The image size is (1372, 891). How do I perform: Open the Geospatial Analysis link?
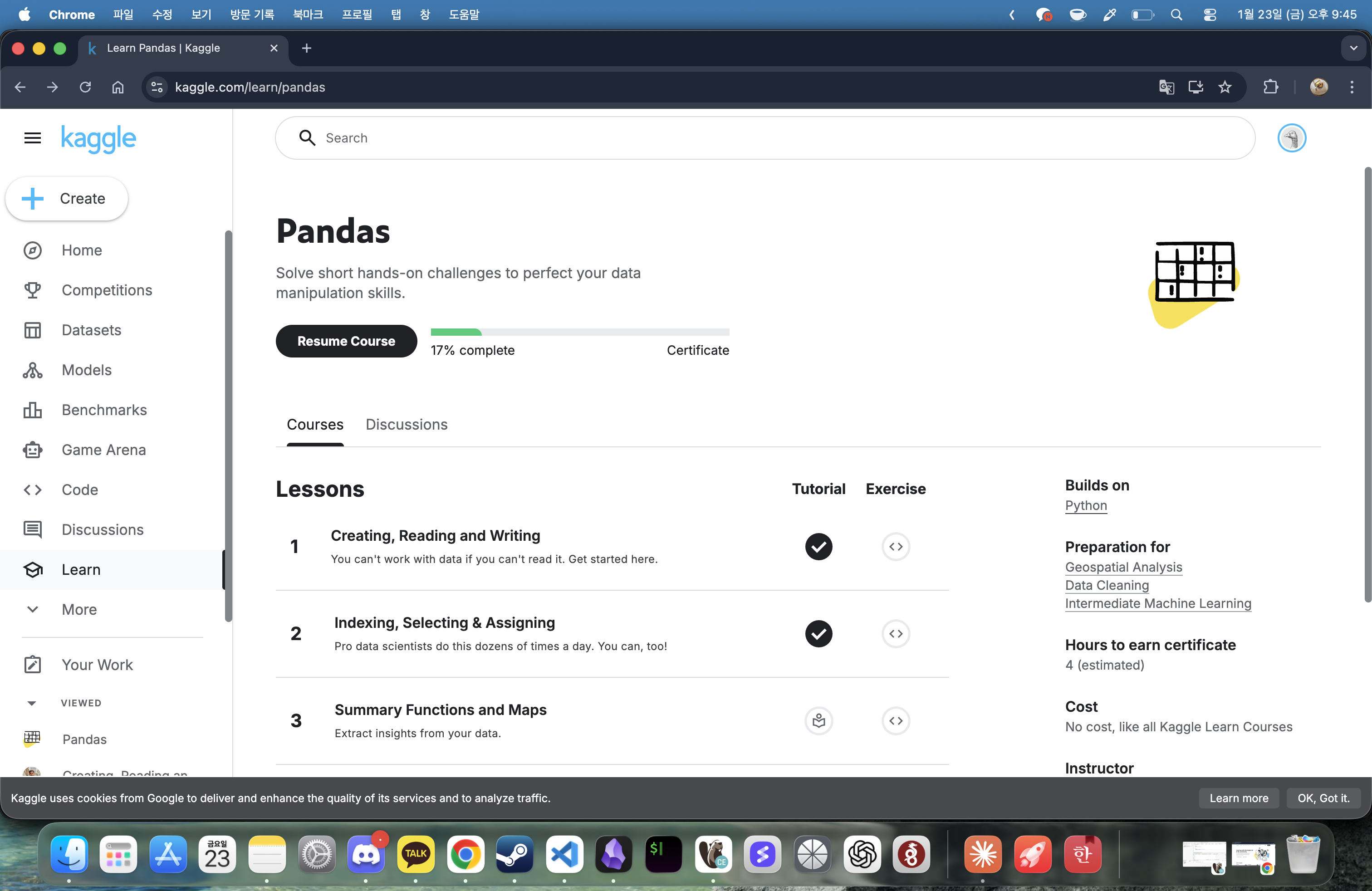1123,567
